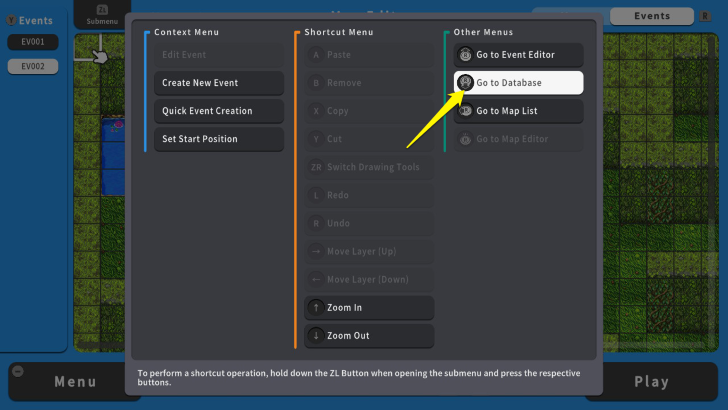This screenshot has width=728, height=410.
Task: Click the Go to Map Editor icon
Action: [465, 139]
